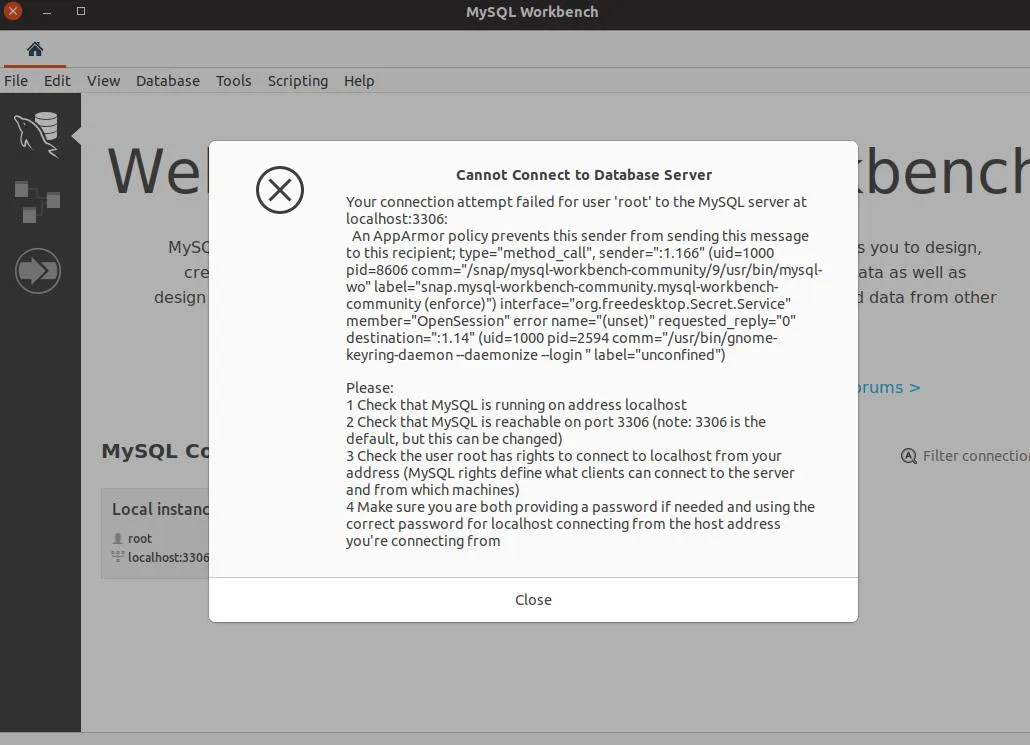
Task: Switch to the Home tab
Action: 35,49
